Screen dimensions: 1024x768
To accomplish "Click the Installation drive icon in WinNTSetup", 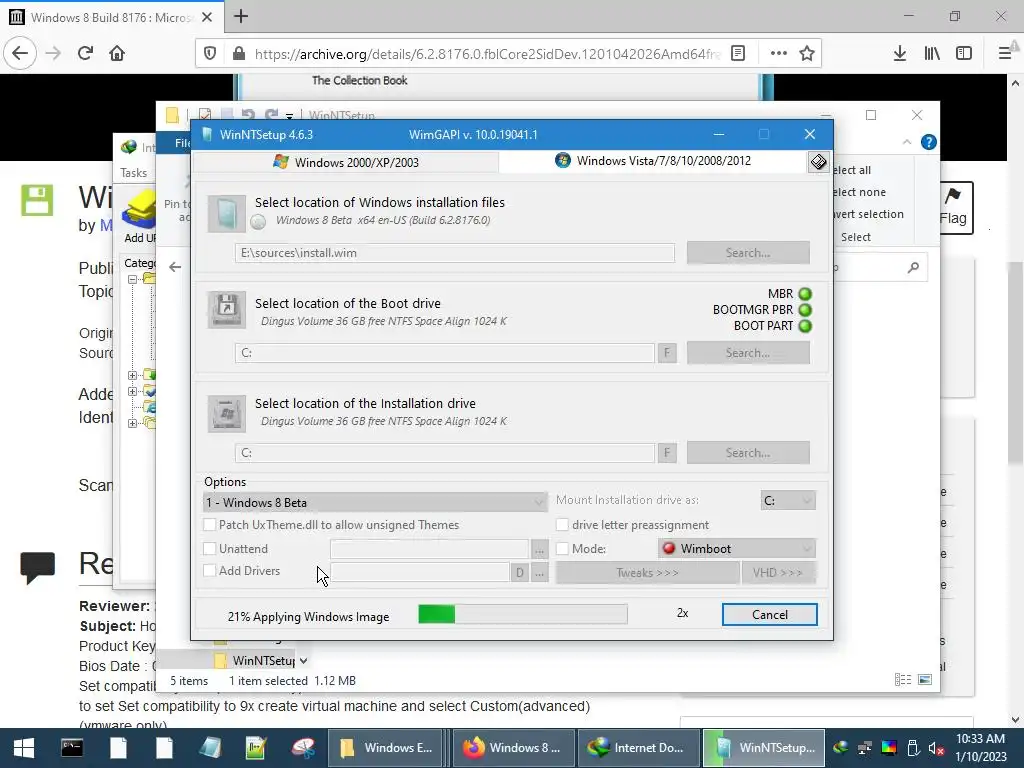I will coord(227,413).
